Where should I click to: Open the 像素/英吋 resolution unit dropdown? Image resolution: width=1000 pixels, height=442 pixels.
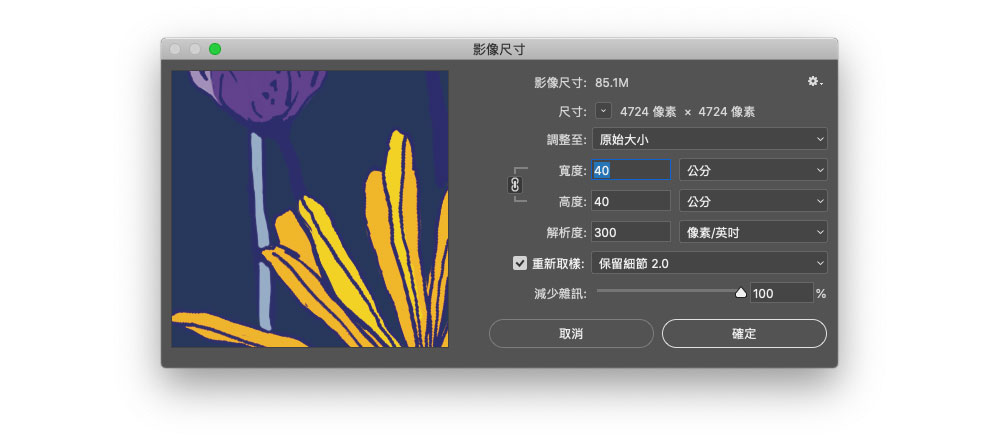pyautogui.click(x=753, y=232)
